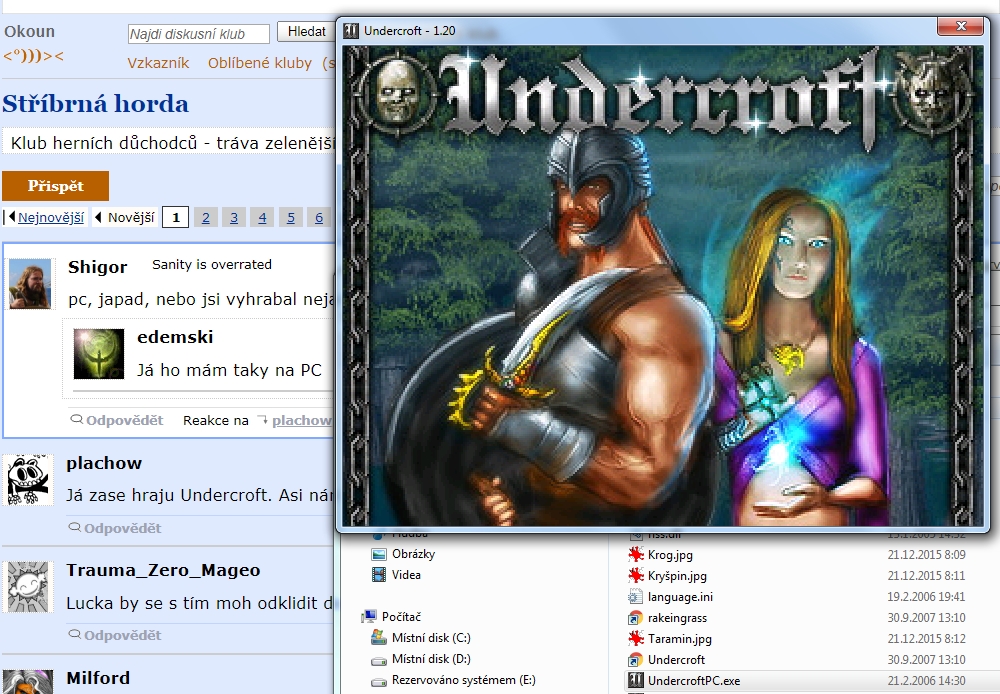
Task: Open Trauma_Zero_Mageo's avatar image
Action: pyautogui.click(x=27, y=587)
